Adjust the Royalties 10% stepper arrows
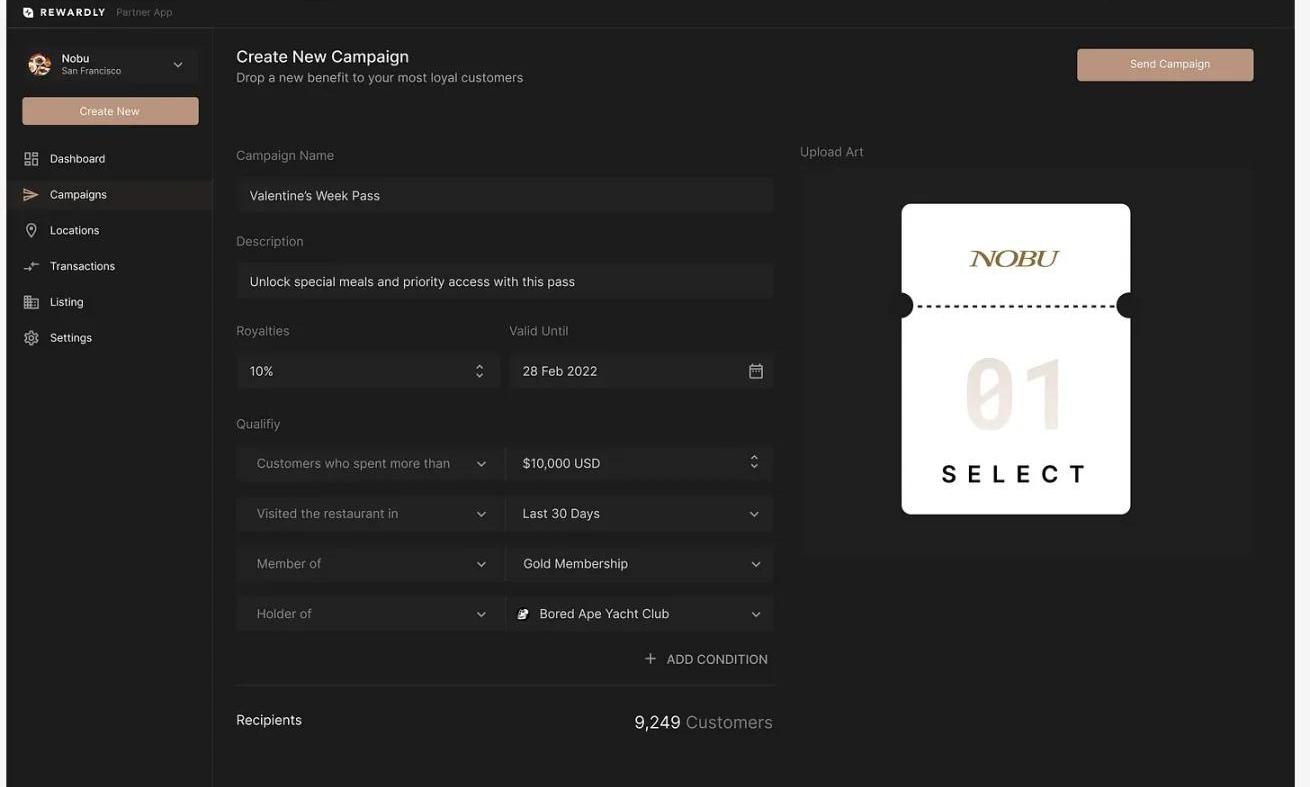 (x=479, y=371)
